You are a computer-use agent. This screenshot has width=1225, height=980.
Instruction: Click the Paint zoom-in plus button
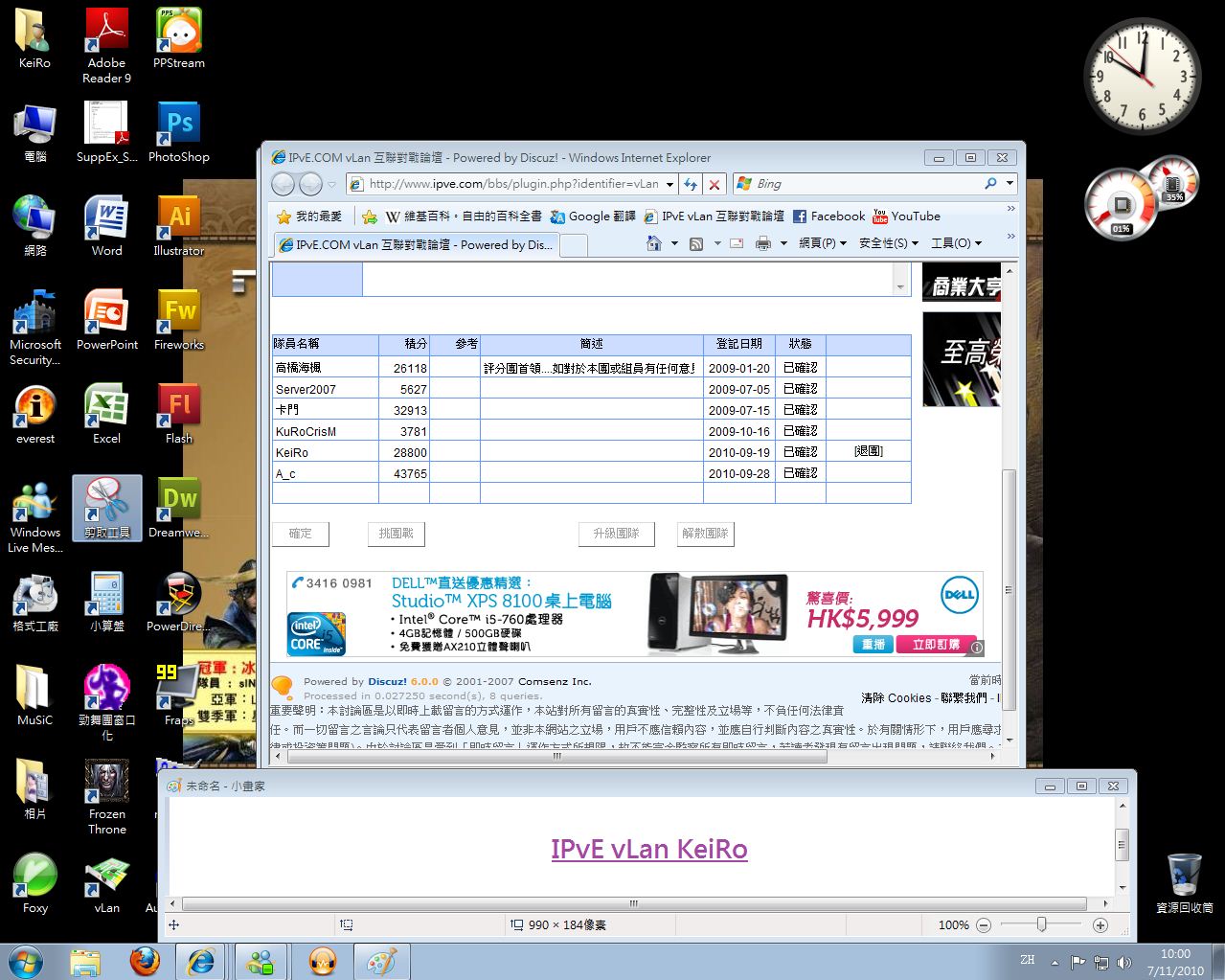[1100, 924]
